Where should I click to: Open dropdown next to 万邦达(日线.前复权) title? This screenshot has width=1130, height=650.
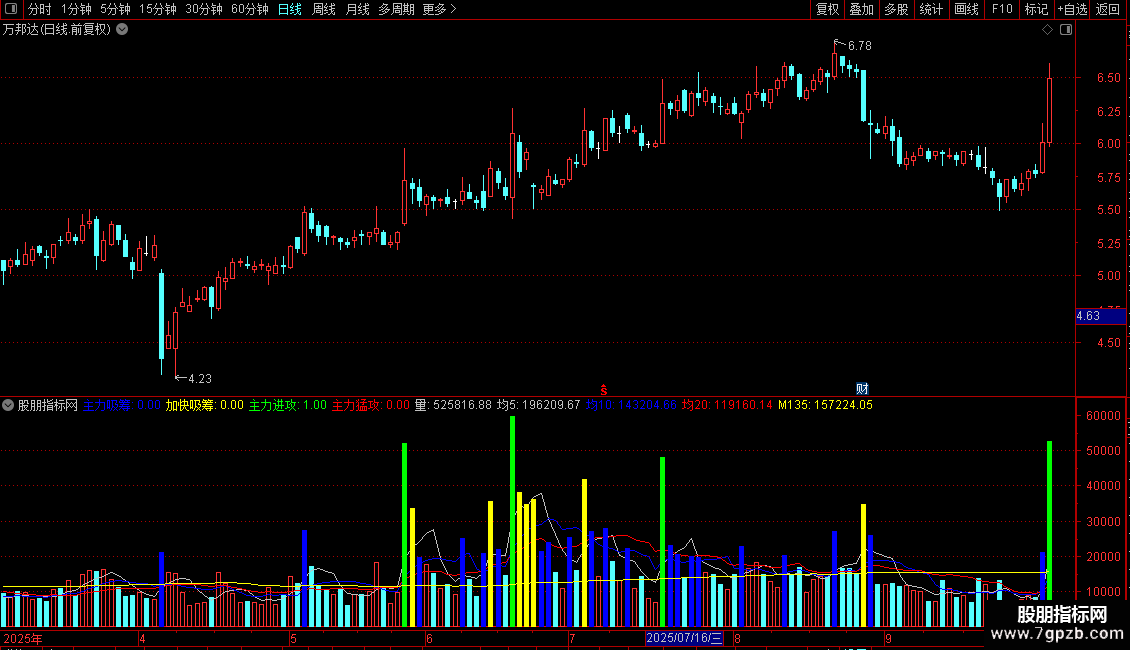point(123,30)
